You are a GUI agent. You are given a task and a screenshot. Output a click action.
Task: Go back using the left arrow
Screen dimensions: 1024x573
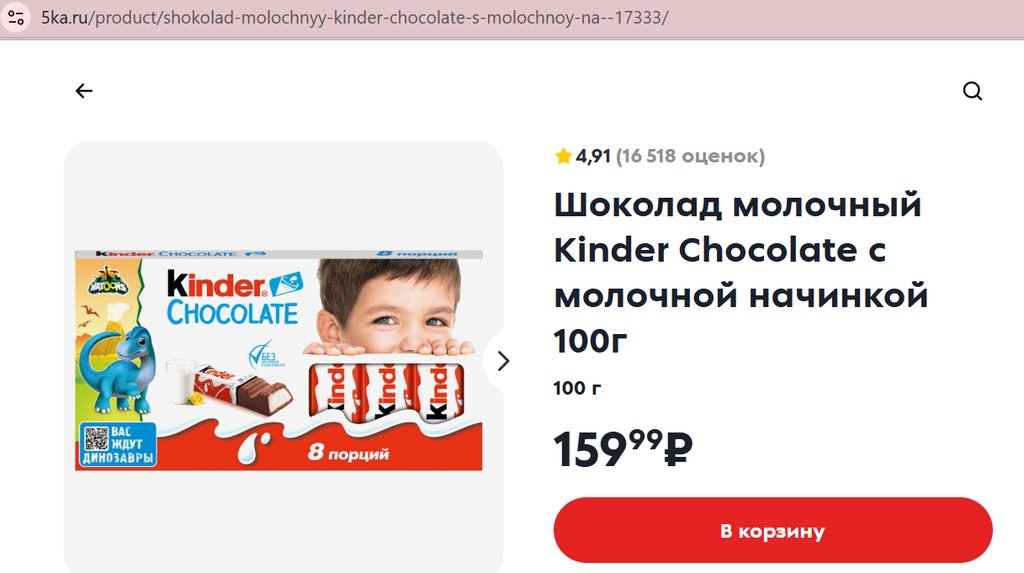pos(84,91)
